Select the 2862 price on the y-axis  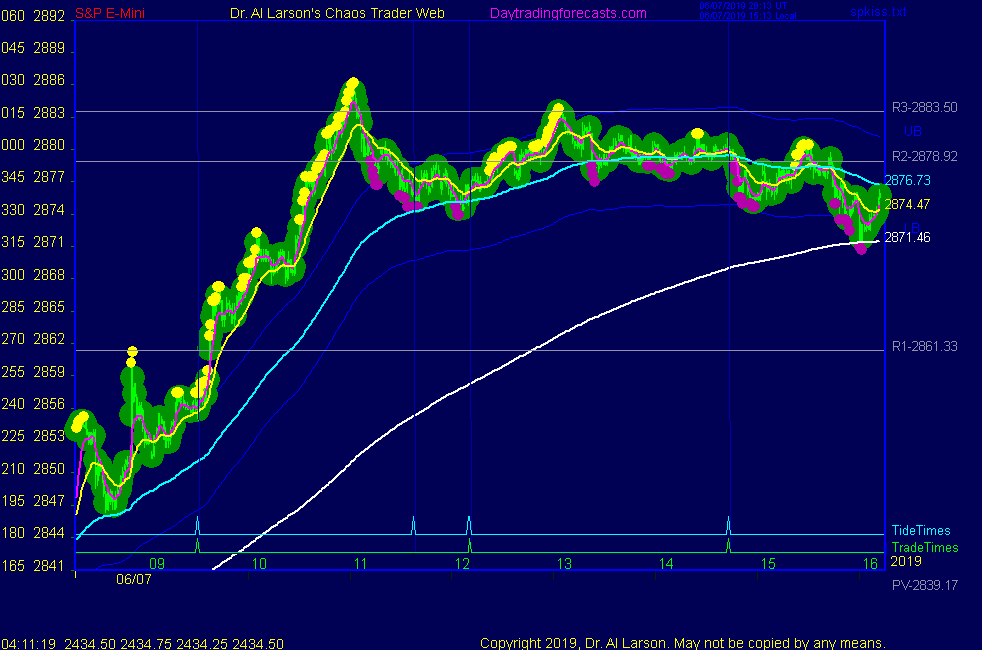[x=49, y=339]
